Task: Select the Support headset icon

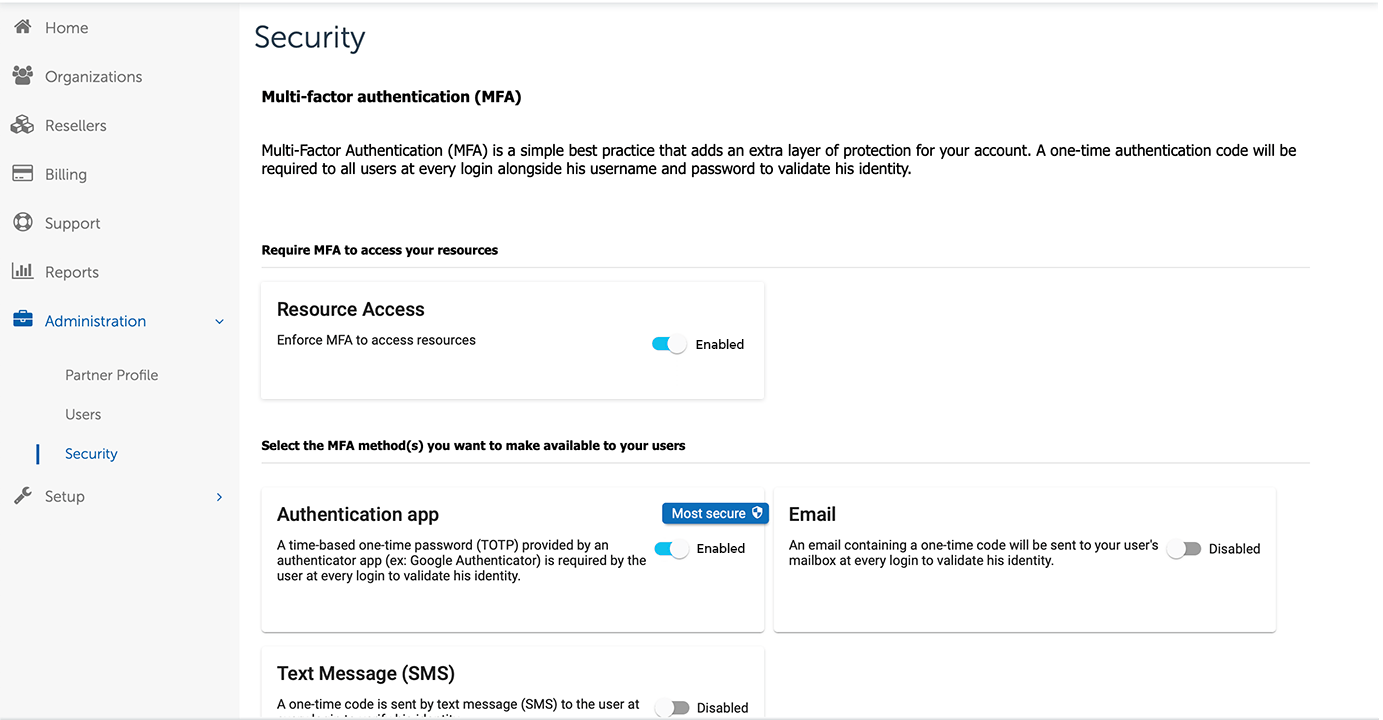Action: point(22,222)
